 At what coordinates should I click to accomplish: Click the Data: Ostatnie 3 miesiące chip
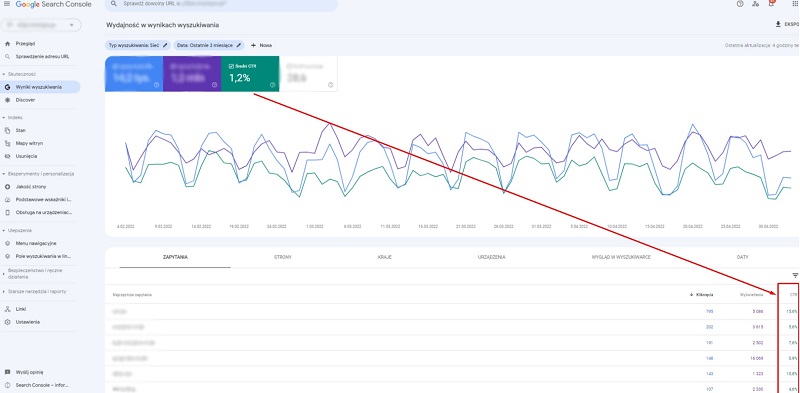click(209, 45)
